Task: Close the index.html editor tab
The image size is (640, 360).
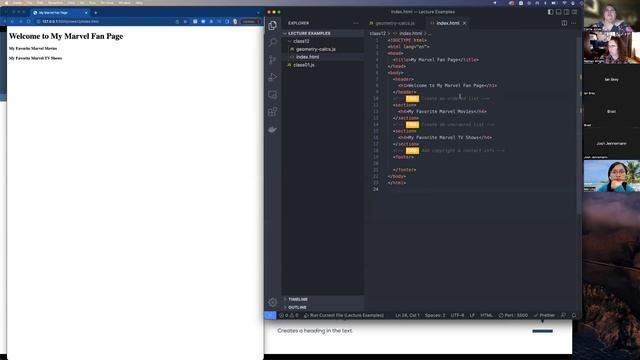Action: (464, 23)
